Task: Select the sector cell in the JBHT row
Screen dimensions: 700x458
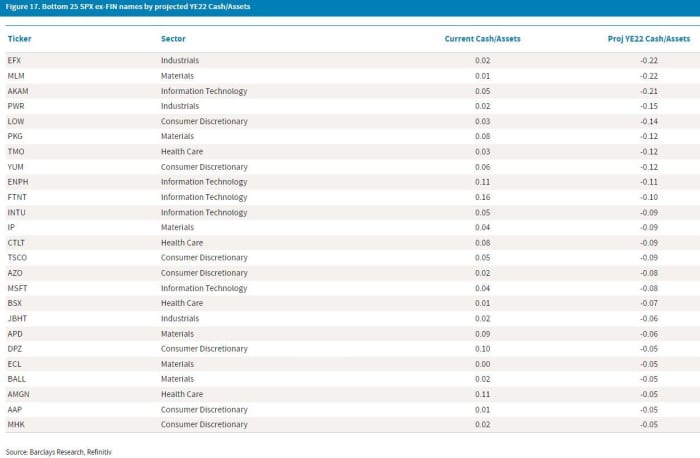Action: (x=180, y=319)
